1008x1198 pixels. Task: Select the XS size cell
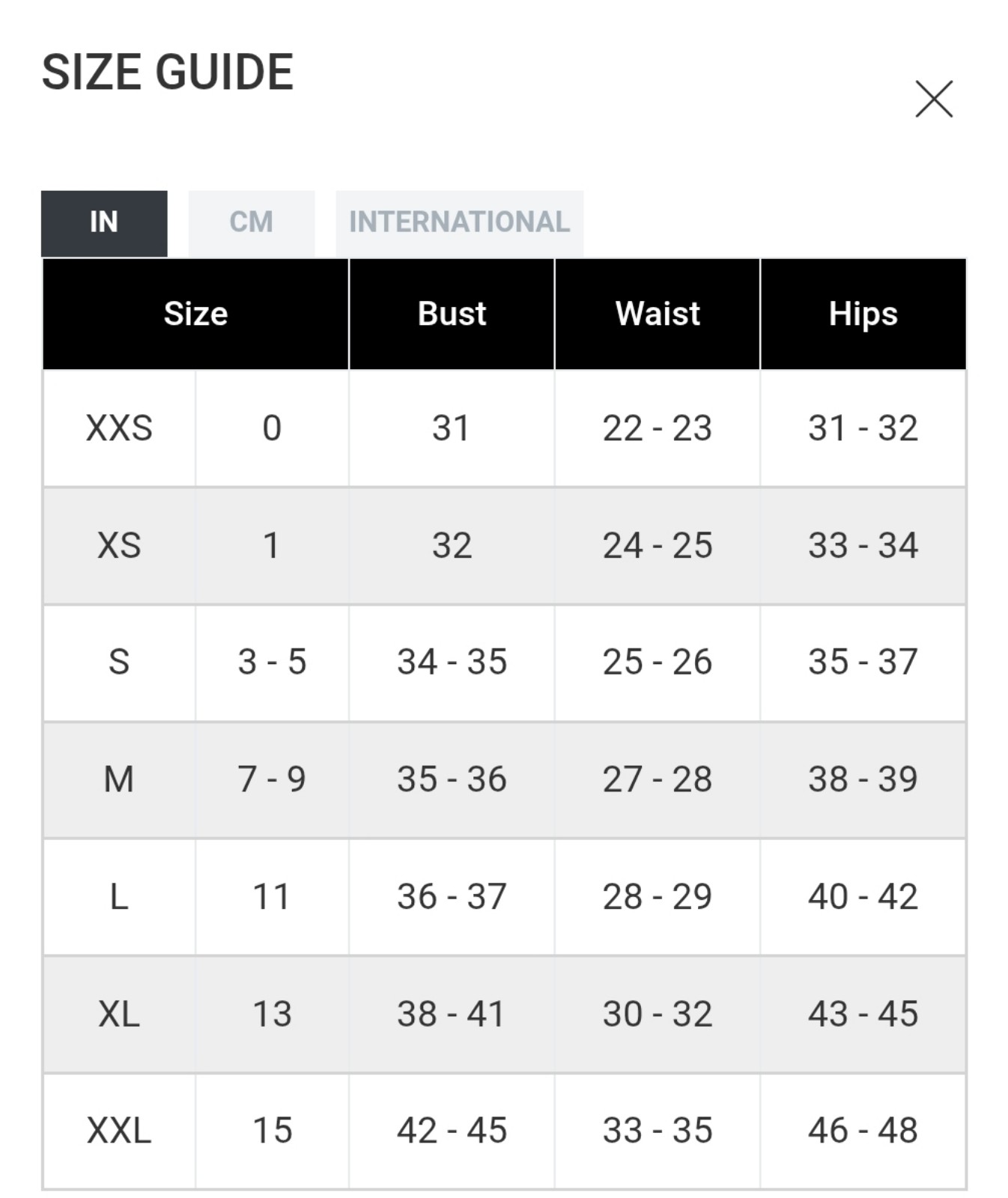tap(119, 545)
